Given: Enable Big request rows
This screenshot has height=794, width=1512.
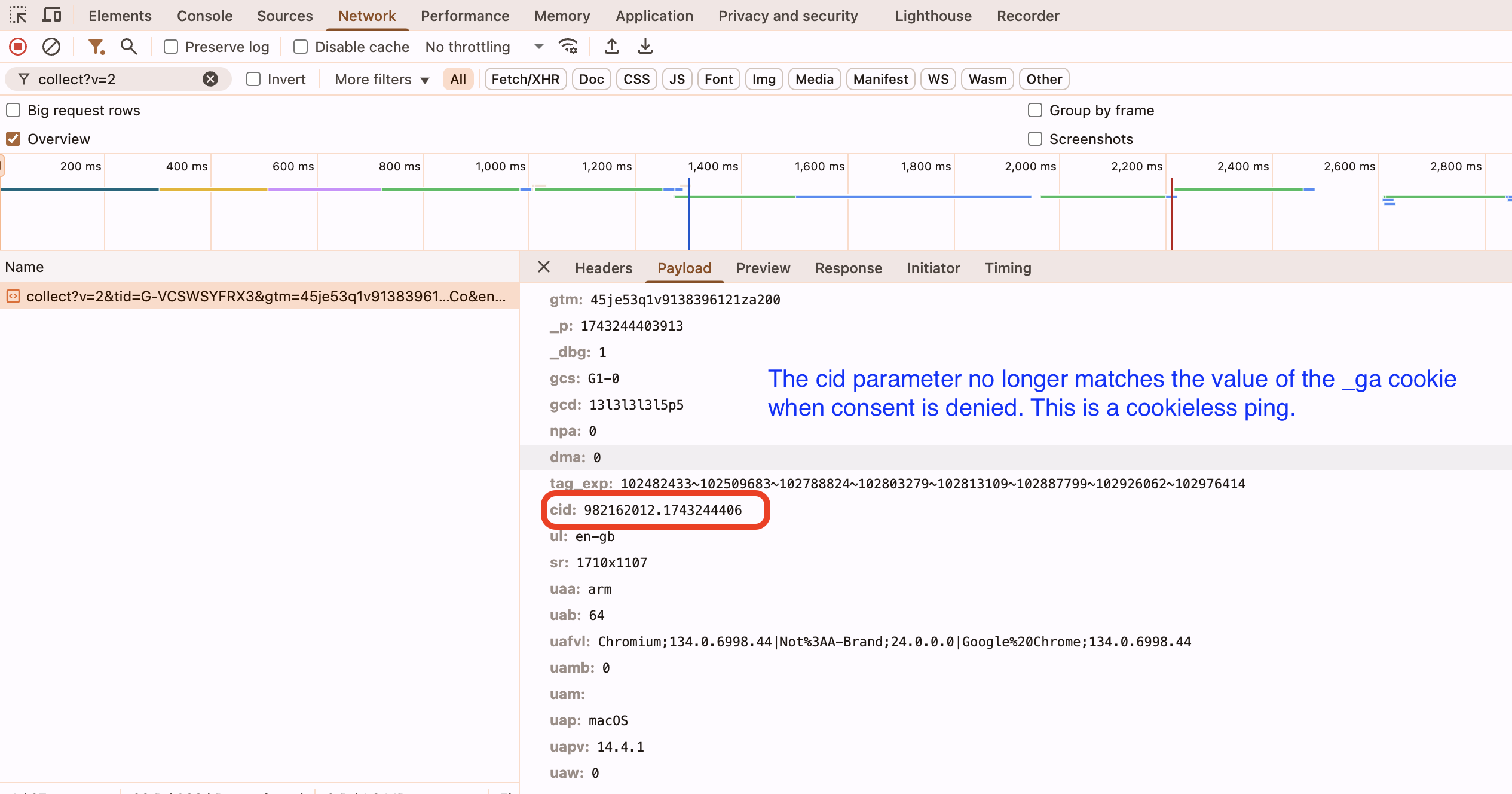Looking at the screenshot, I should click(x=13, y=110).
